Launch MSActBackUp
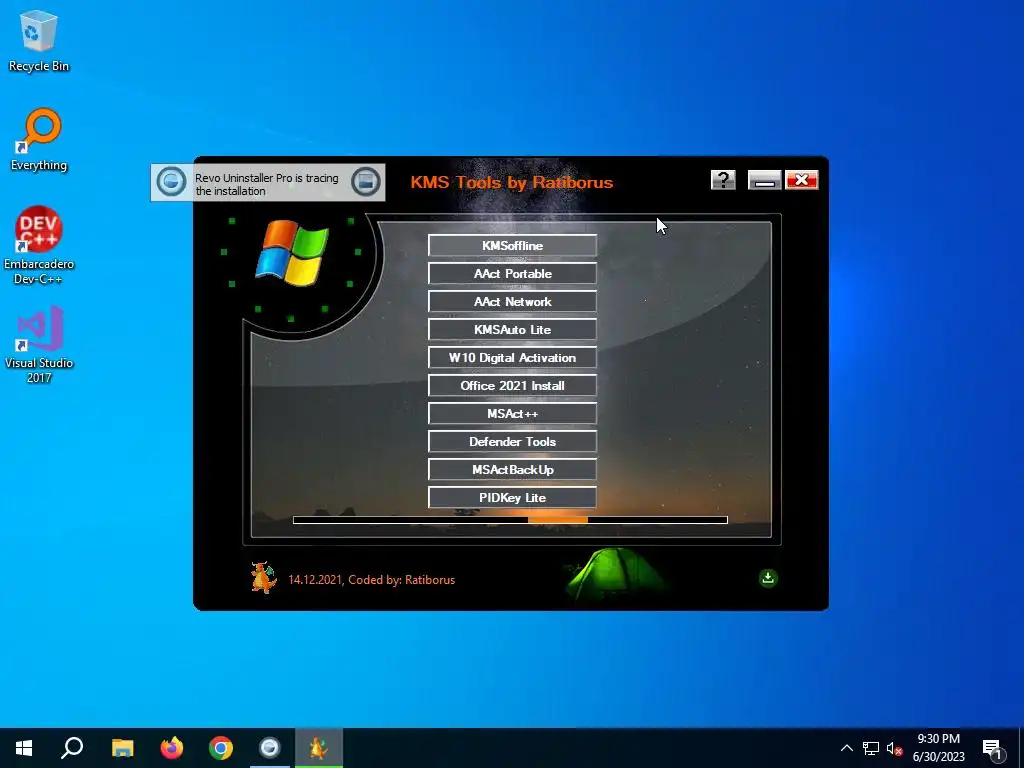 point(513,470)
